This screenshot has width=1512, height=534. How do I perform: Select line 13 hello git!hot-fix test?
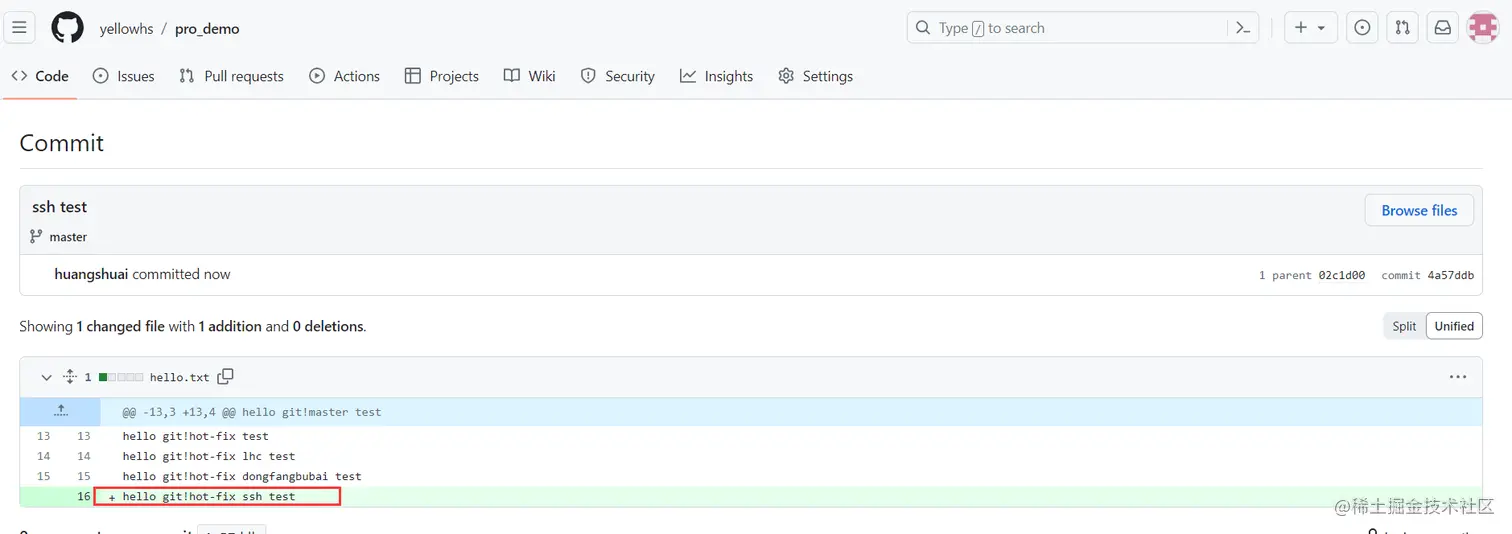click(x=196, y=436)
